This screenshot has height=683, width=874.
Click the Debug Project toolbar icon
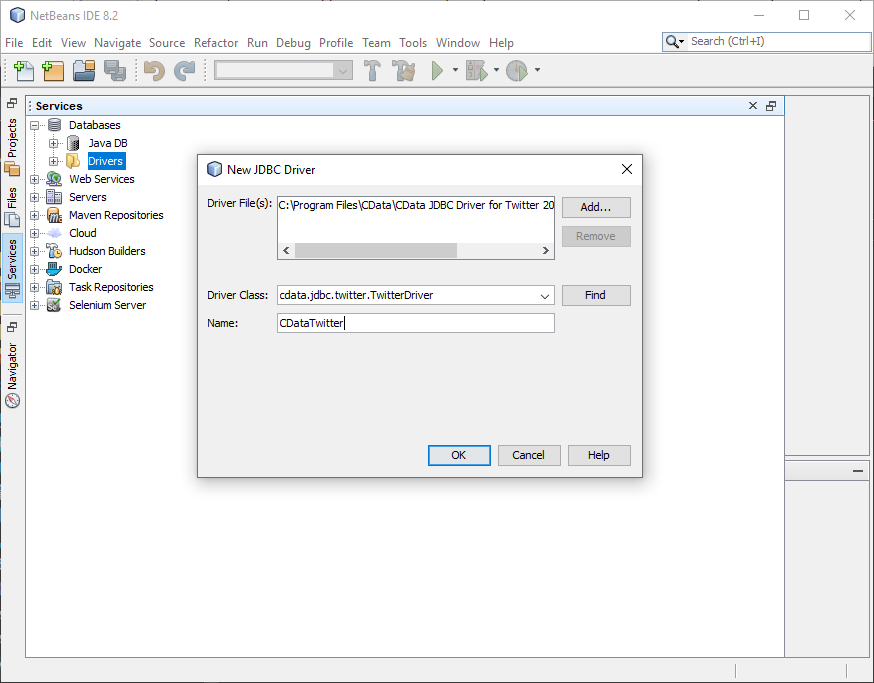pos(476,71)
